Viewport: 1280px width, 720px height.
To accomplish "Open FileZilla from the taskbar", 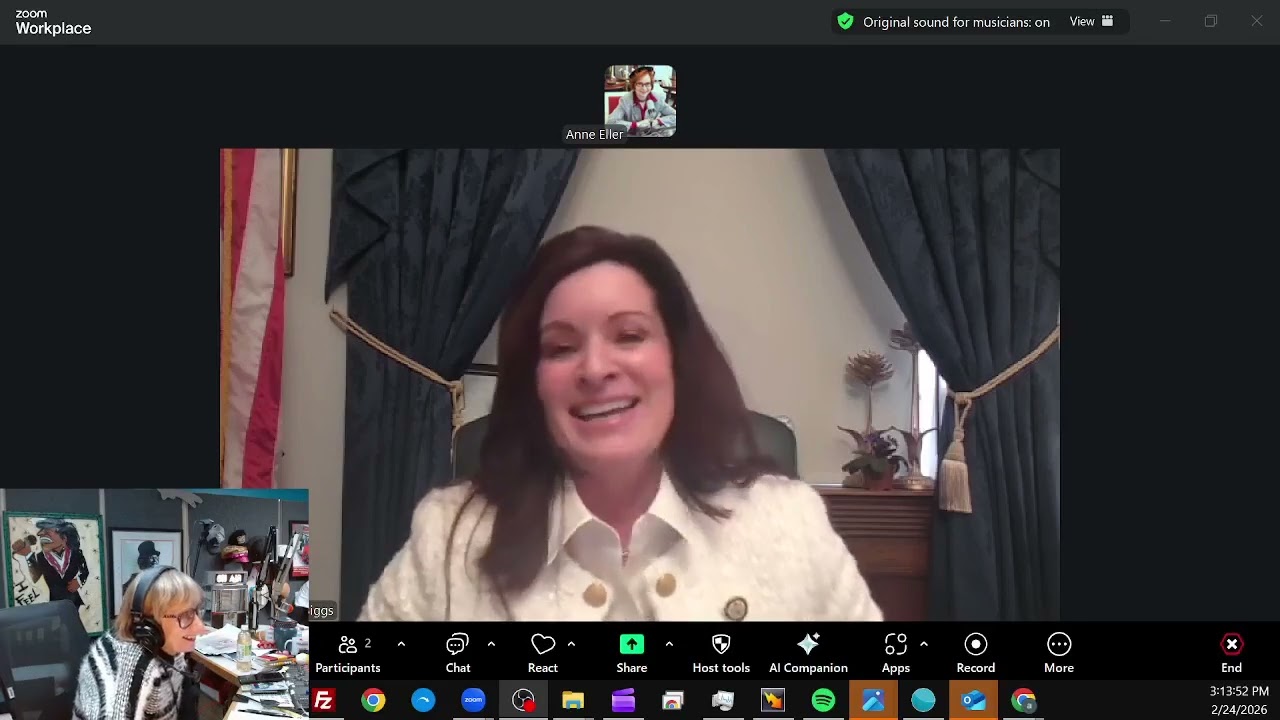I will point(323,700).
